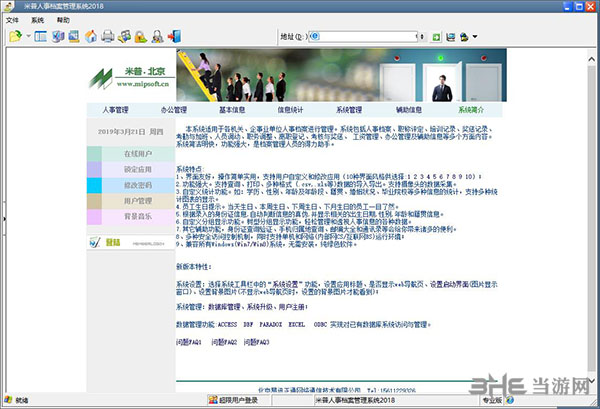
Task: Click the red exit door icon
Action: click(173, 37)
